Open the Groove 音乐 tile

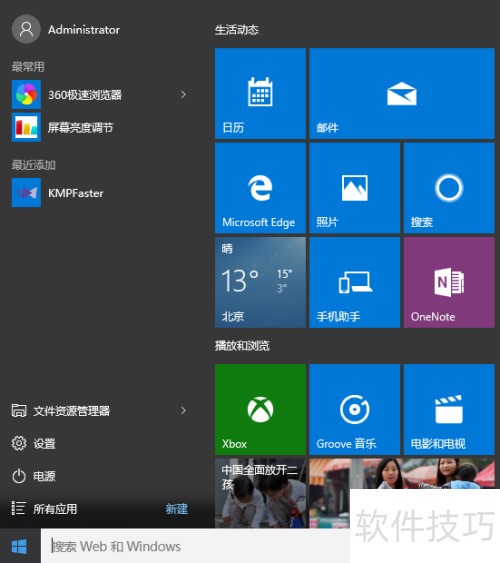(355, 409)
